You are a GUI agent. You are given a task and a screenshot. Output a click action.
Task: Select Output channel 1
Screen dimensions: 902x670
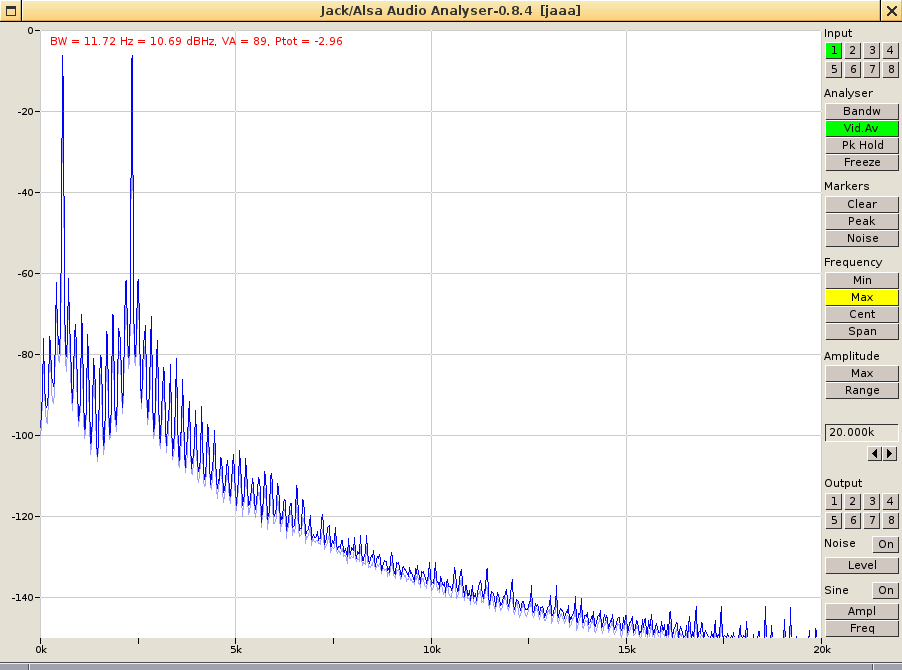click(x=834, y=501)
